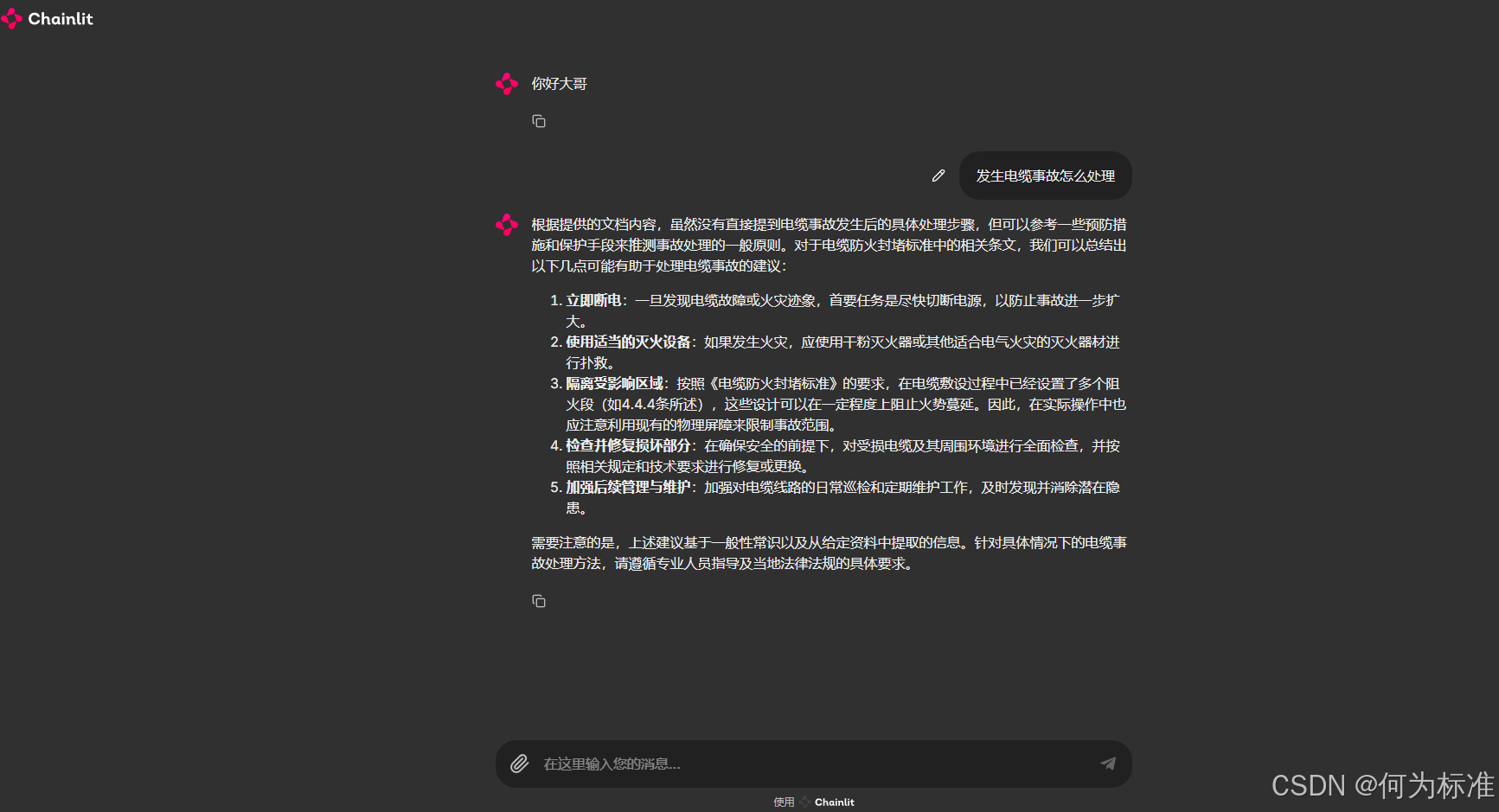Viewport: 1499px width, 812px height.
Task: Open the "使用 Chainlit" footer link
Action: click(814, 802)
